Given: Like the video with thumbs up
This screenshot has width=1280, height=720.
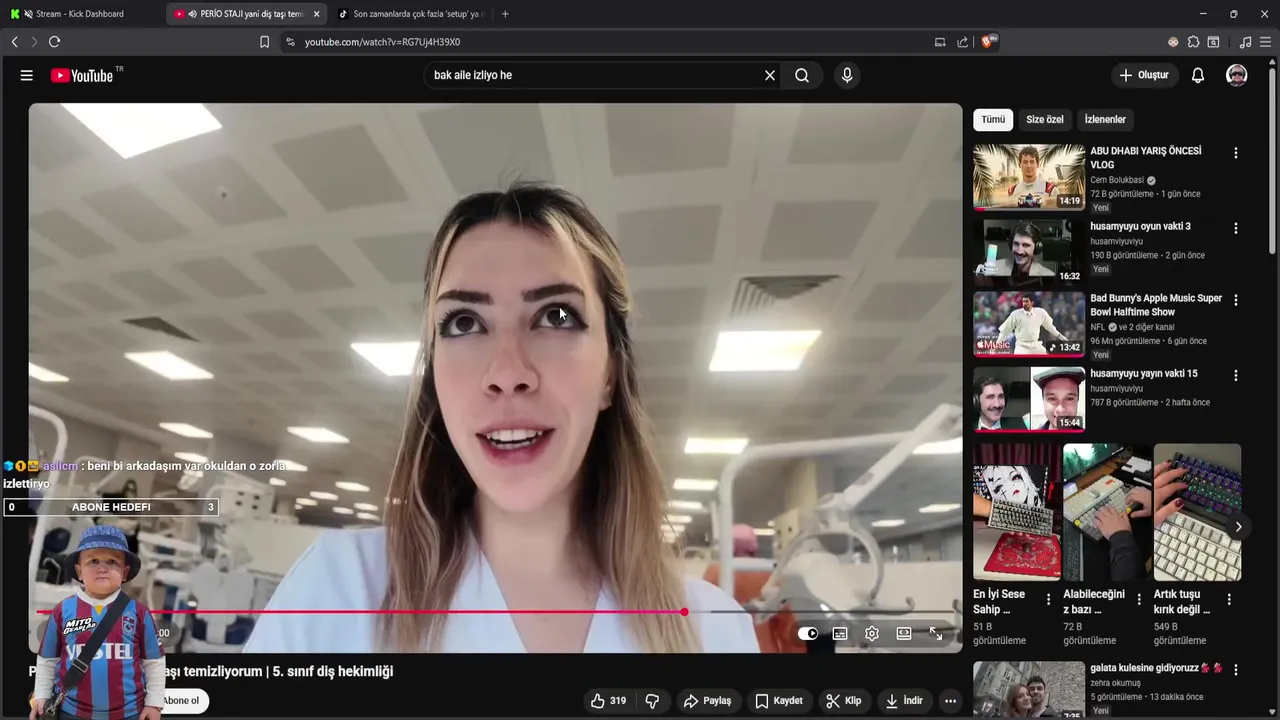Looking at the screenshot, I should (608, 701).
